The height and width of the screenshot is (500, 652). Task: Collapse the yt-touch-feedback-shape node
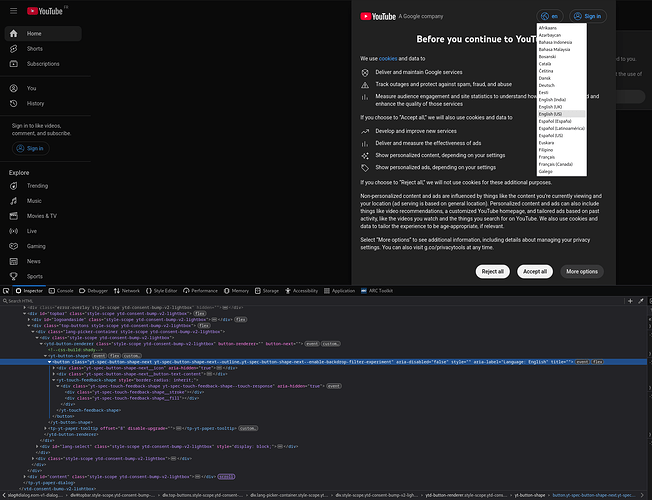point(54,380)
